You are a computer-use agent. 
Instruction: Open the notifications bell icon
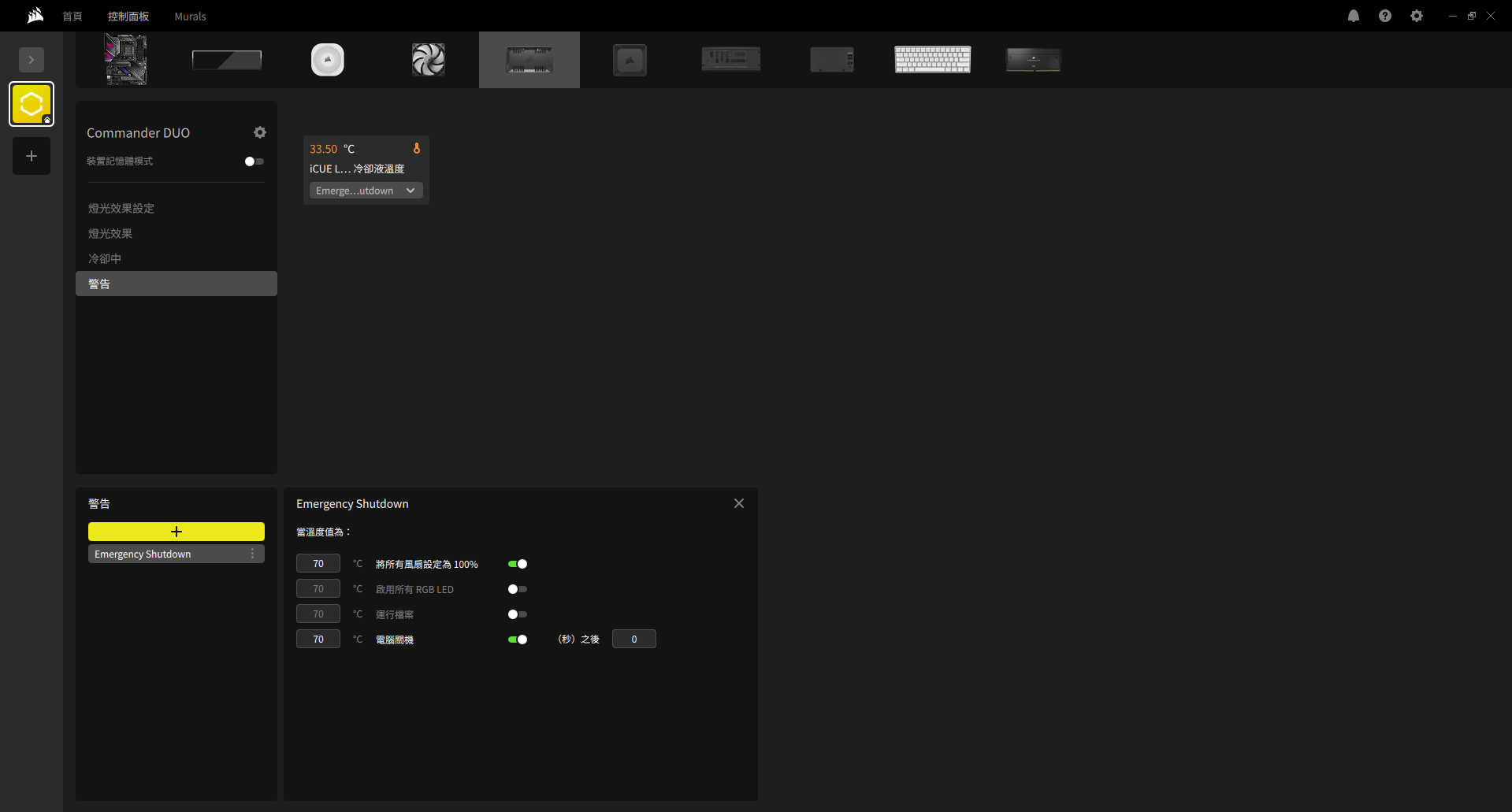click(1353, 16)
